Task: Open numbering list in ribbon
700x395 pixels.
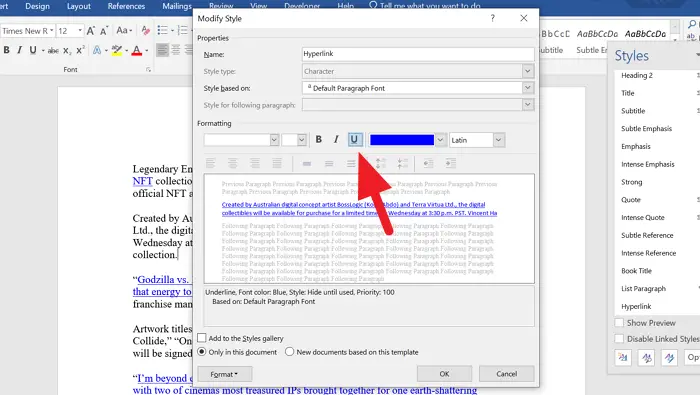Action: 182,30
